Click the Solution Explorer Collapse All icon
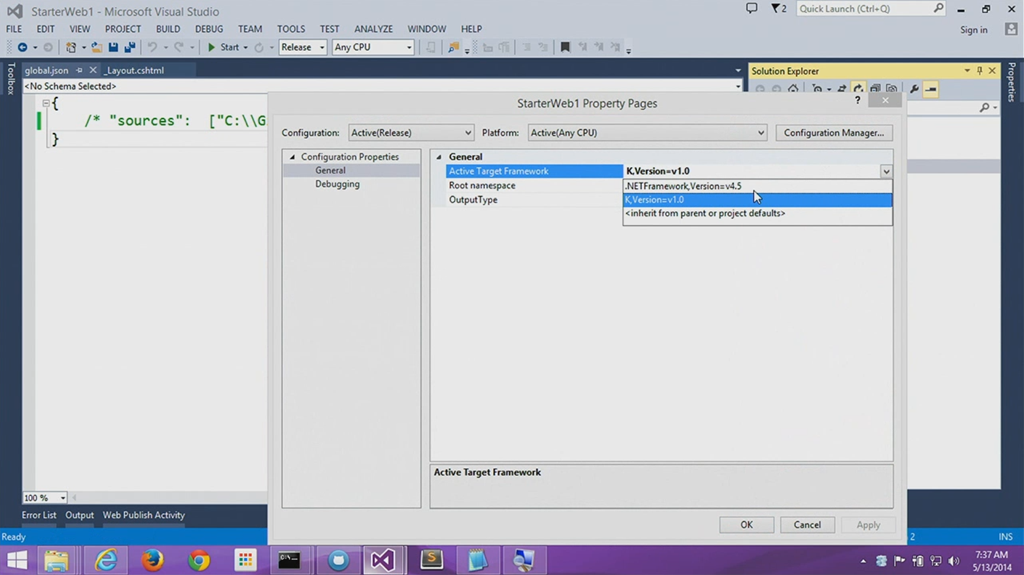This screenshot has width=1024, height=575. [x=875, y=89]
